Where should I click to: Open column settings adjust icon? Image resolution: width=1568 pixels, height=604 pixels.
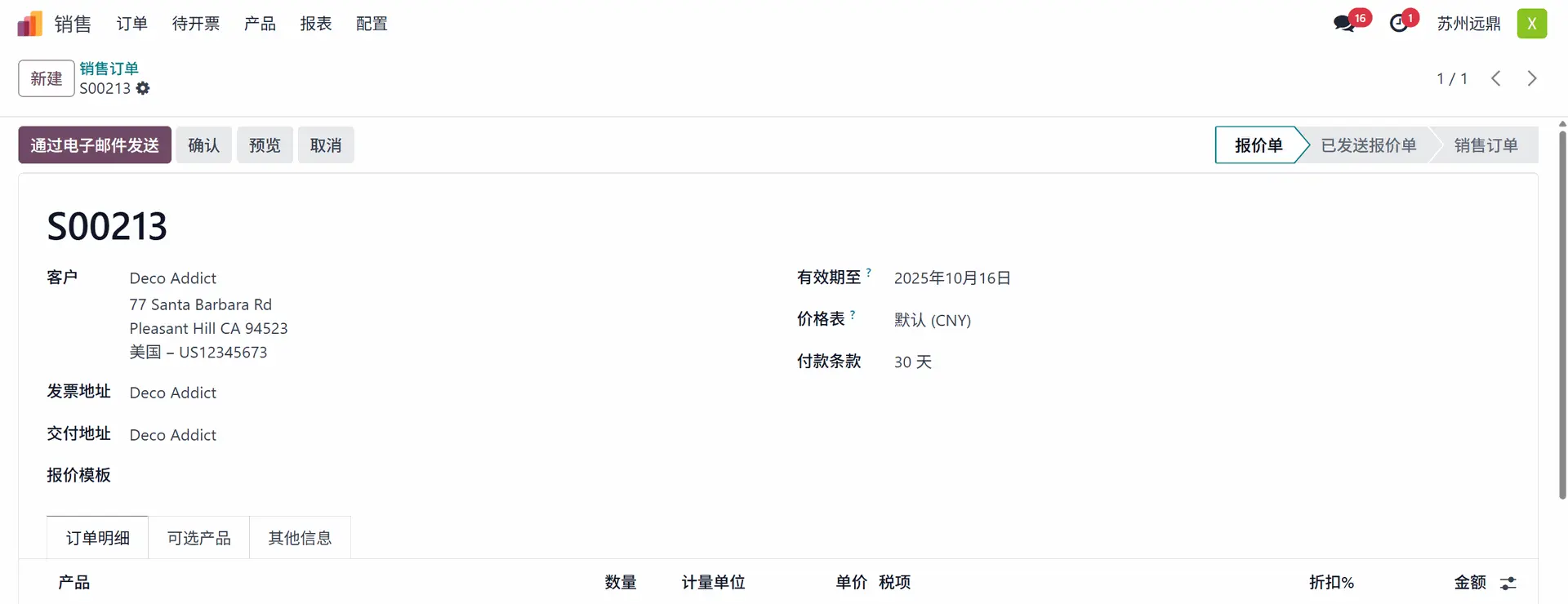click(1508, 583)
